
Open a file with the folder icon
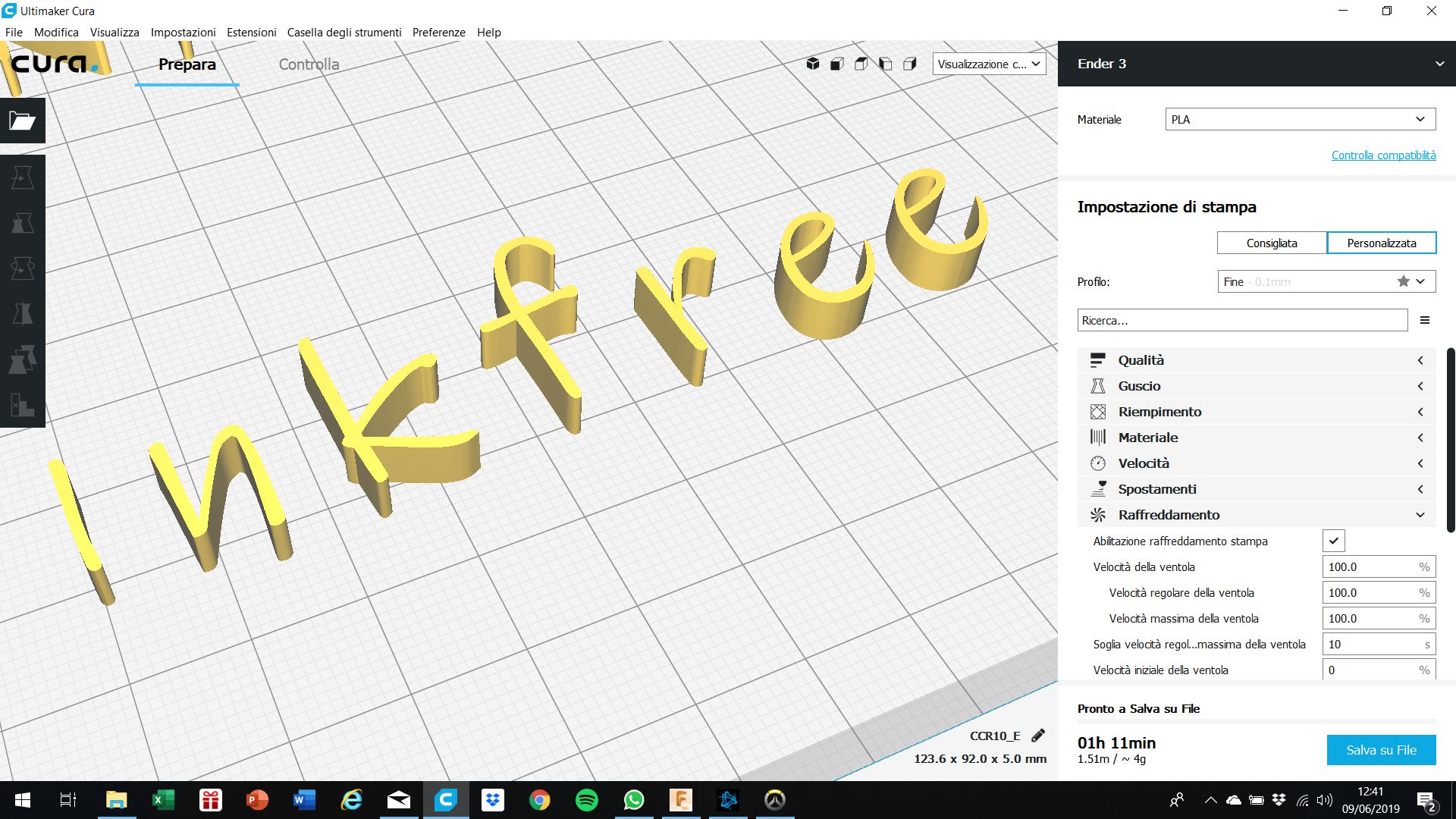tap(22, 121)
